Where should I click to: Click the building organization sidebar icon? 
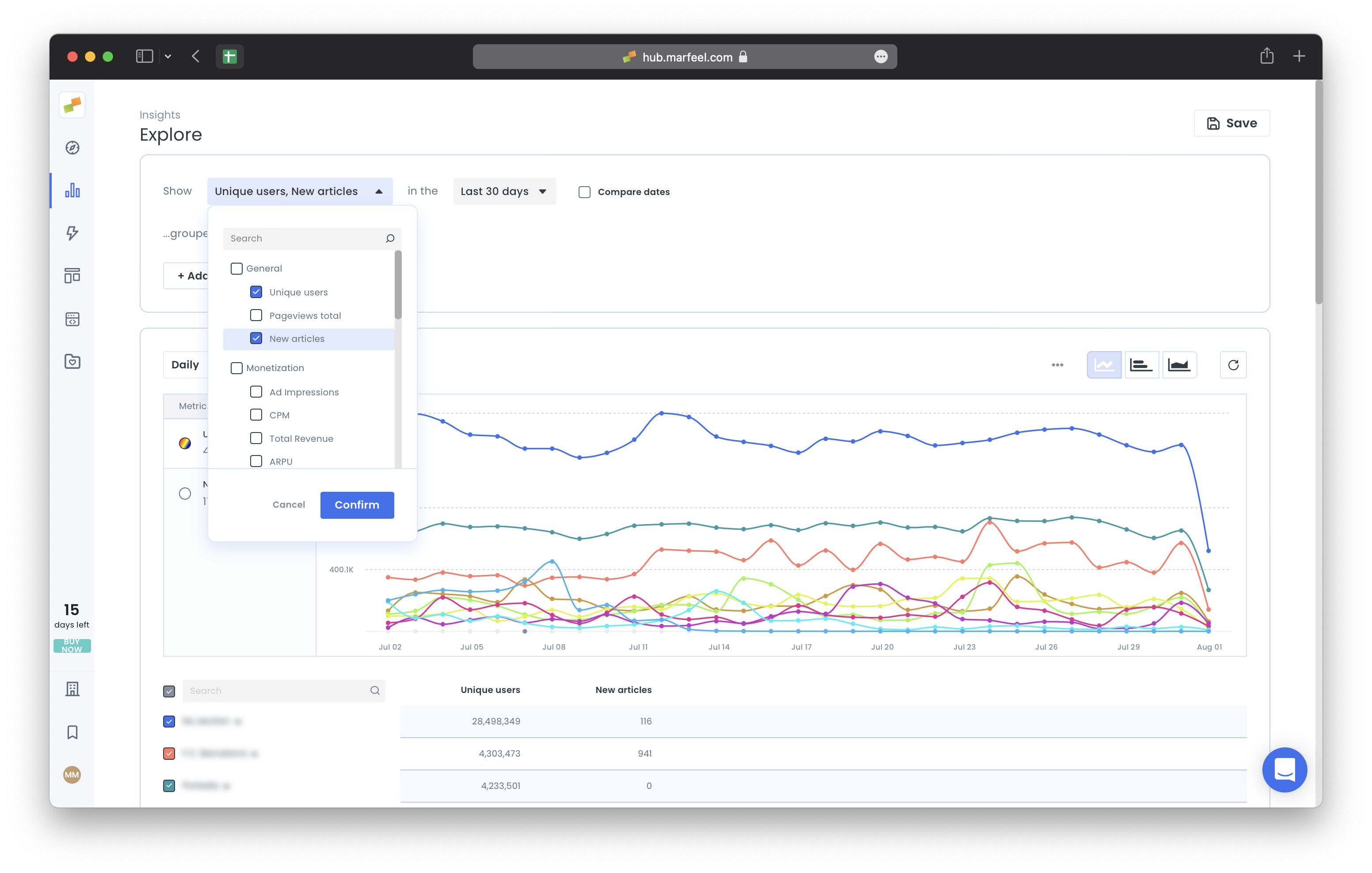pyautogui.click(x=72, y=689)
